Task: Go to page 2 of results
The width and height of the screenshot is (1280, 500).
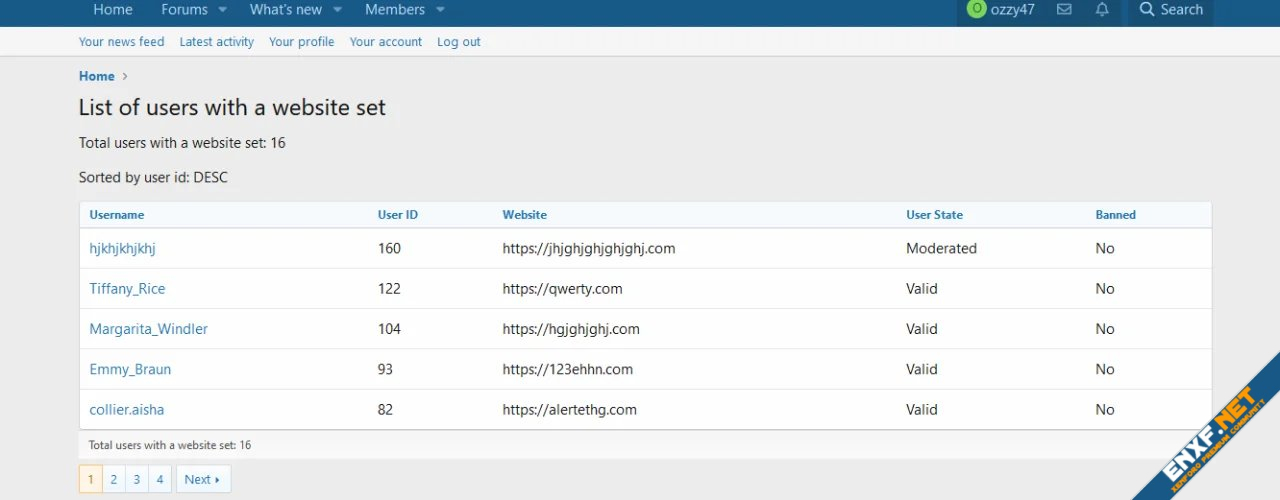Action: [114, 480]
